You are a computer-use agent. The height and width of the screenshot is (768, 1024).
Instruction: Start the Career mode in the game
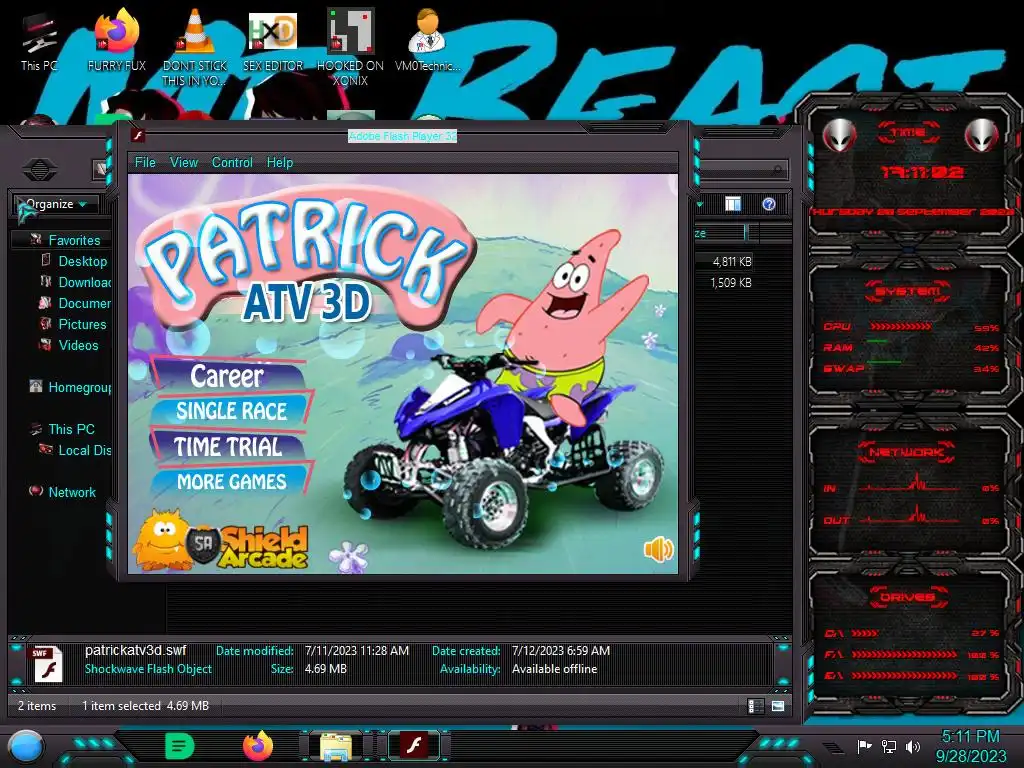(227, 376)
